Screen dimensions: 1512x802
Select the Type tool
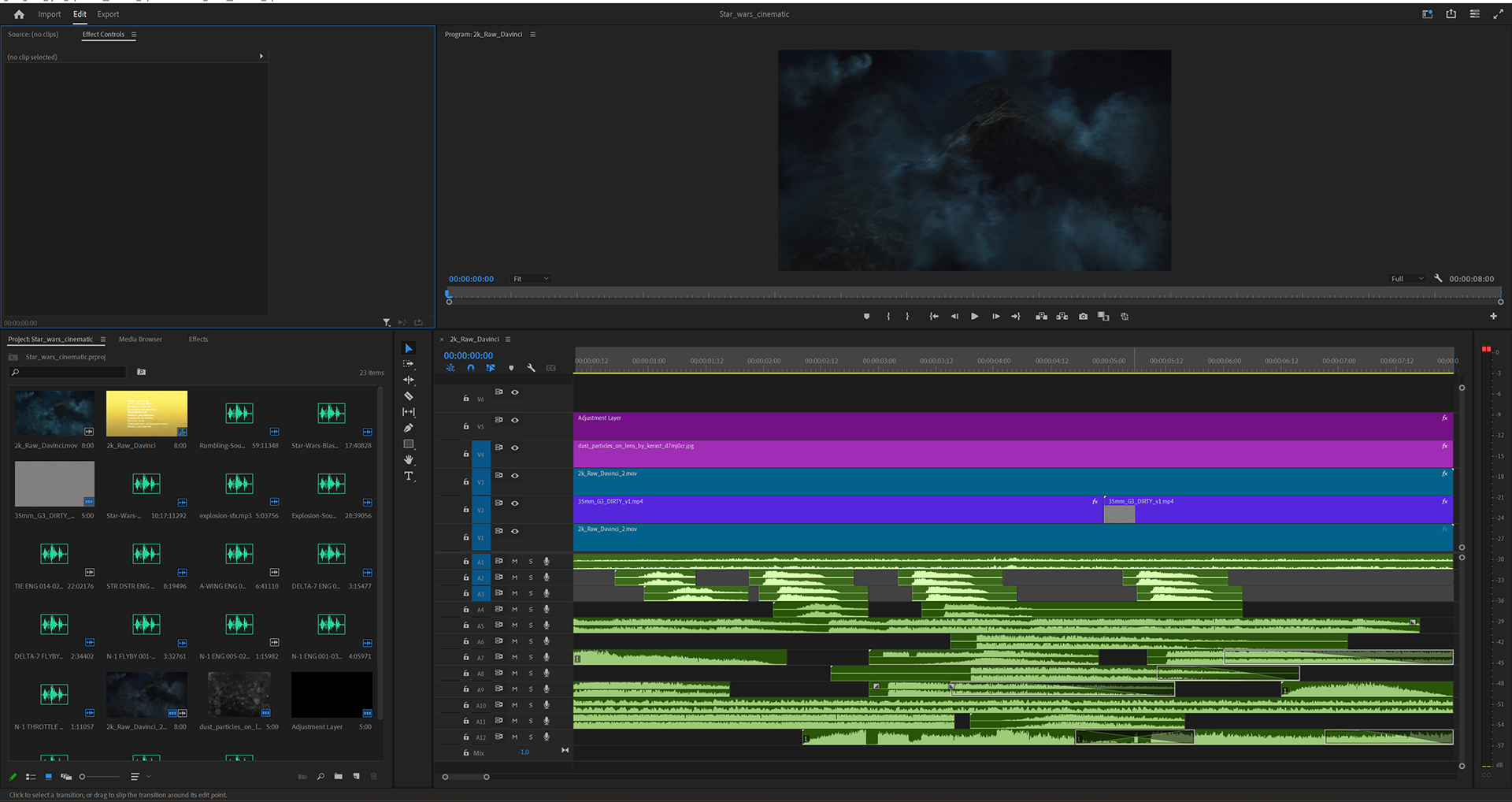point(408,476)
